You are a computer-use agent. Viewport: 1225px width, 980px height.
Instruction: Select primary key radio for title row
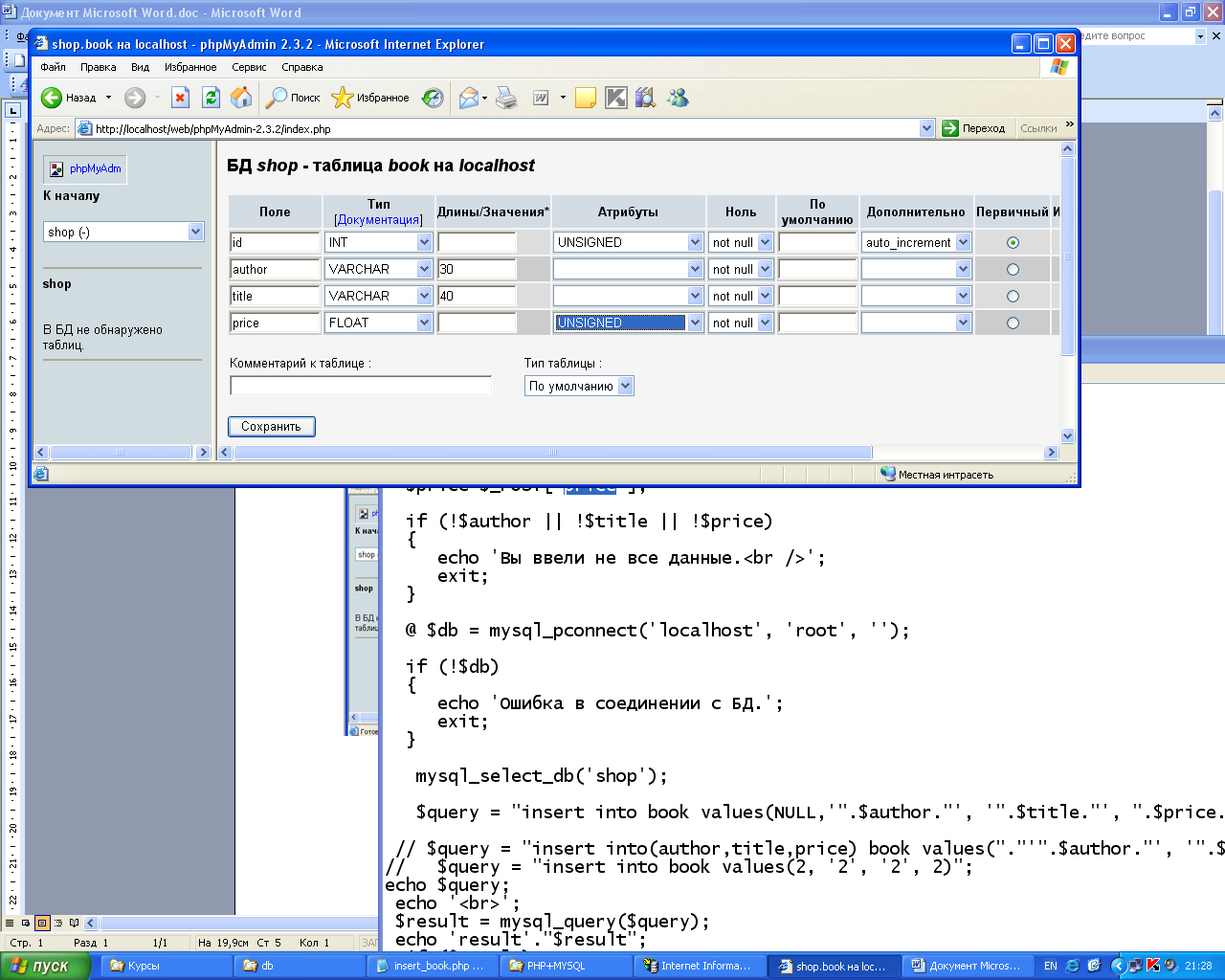pos(1013,297)
